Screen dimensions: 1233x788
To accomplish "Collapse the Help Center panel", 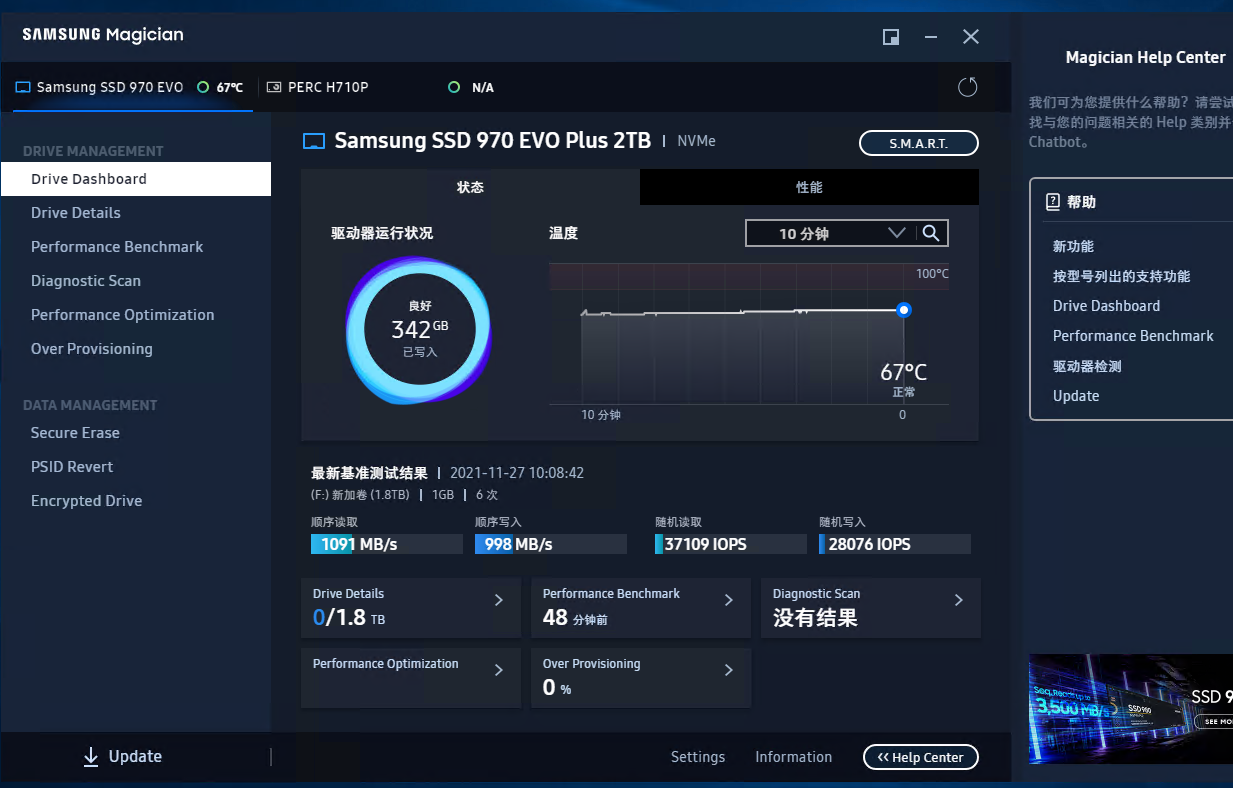I will [919, 757].
